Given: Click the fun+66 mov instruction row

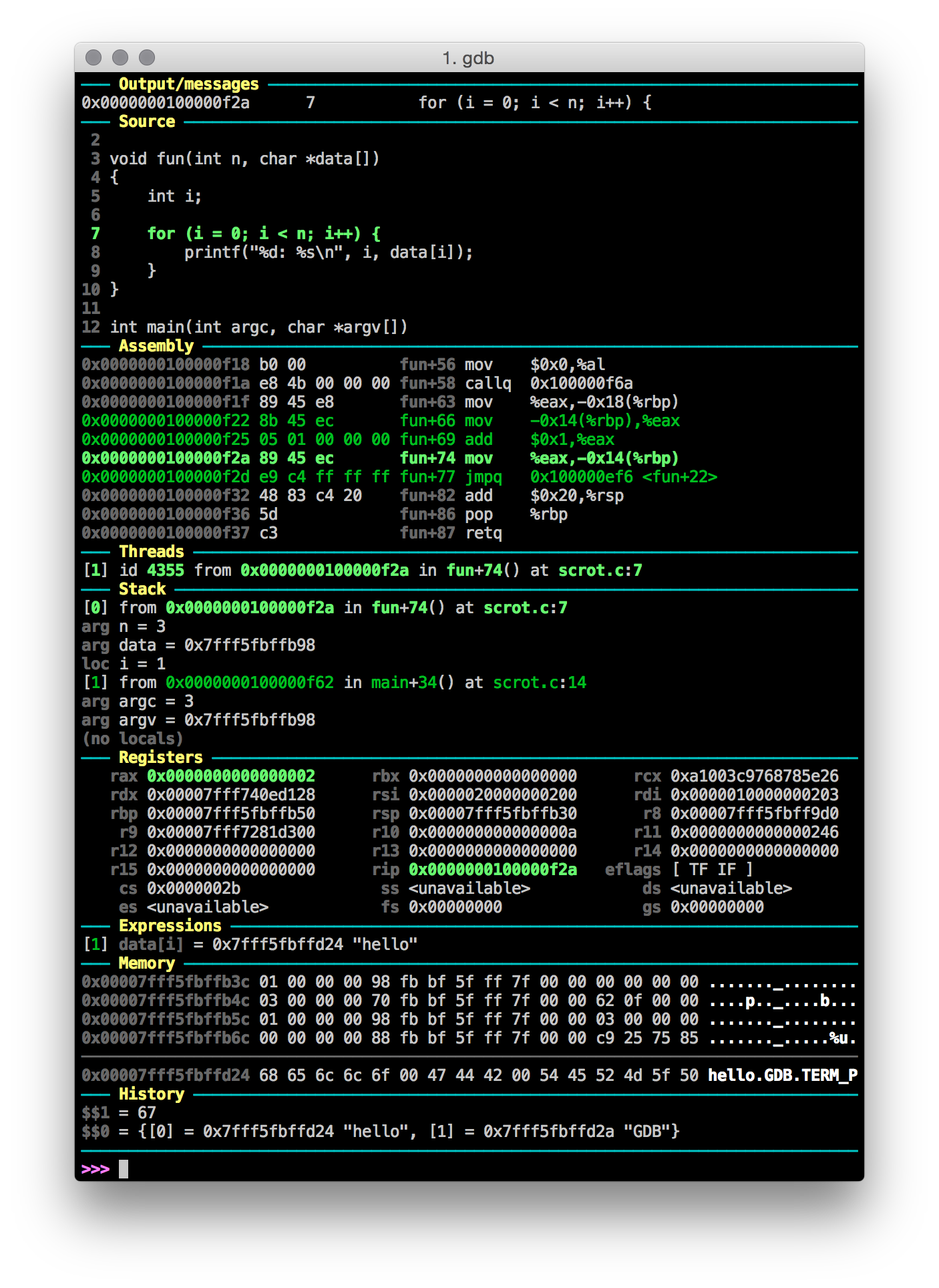Looking at the screenshot, I should coord(381,421).
